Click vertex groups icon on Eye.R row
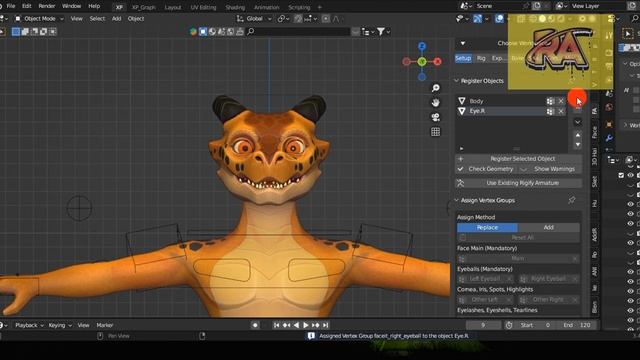Screen dimensions: 640x360 [550, 111]
